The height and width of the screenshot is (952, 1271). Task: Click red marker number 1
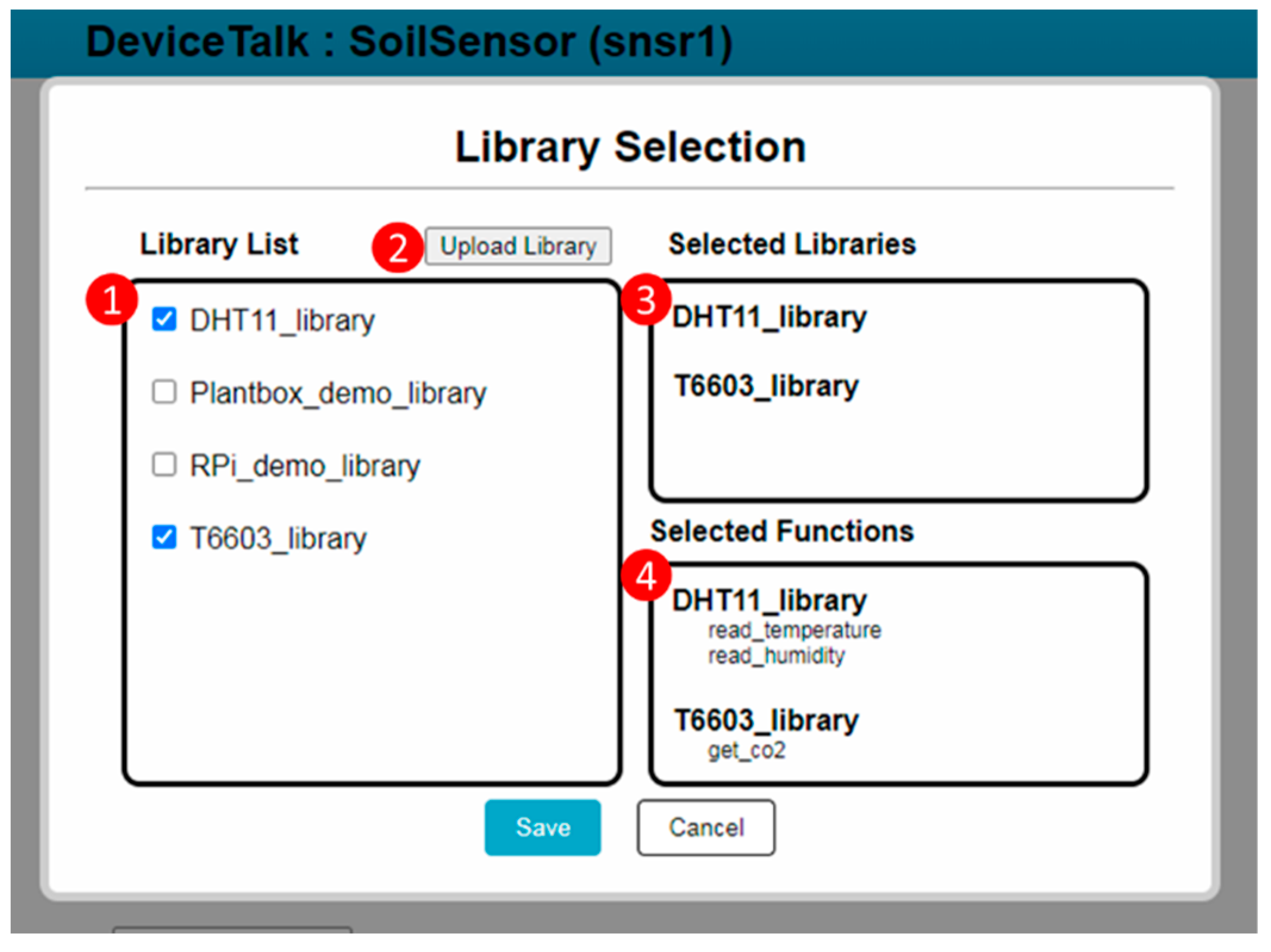(111, 300)
